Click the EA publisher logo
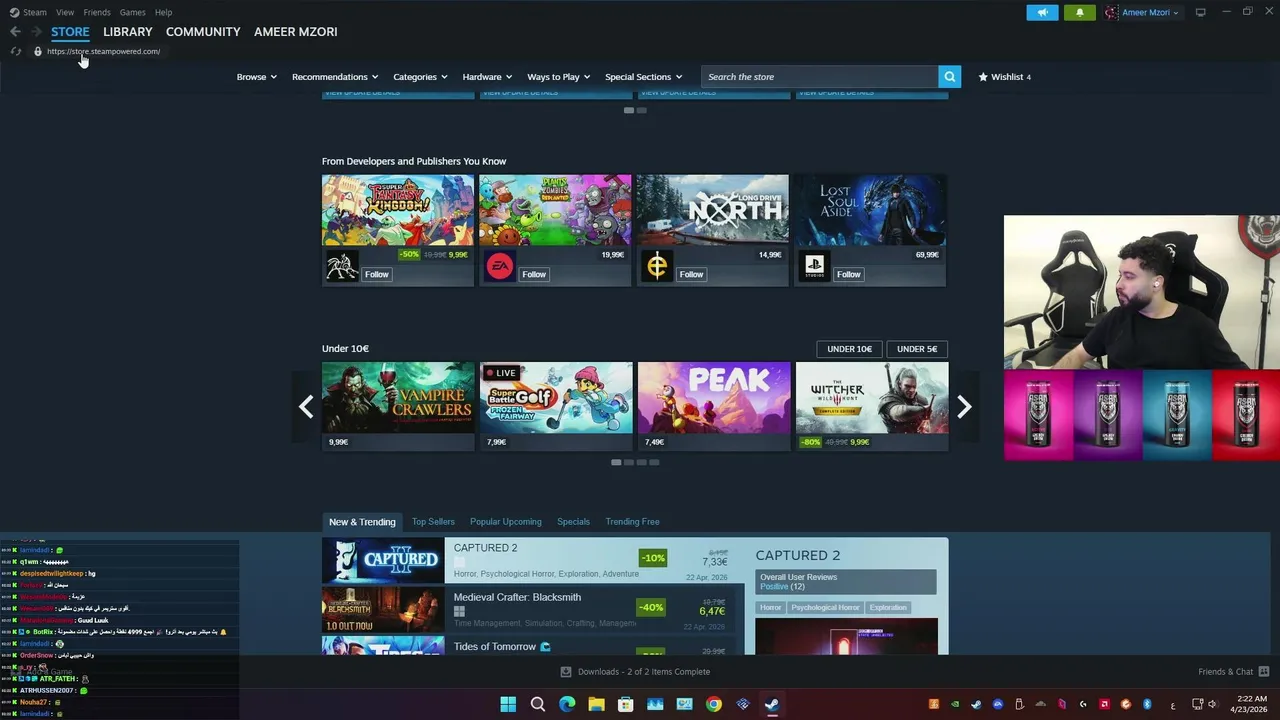Image resolution: width=1280 pixels, height=720 pixels. (500, 266)
